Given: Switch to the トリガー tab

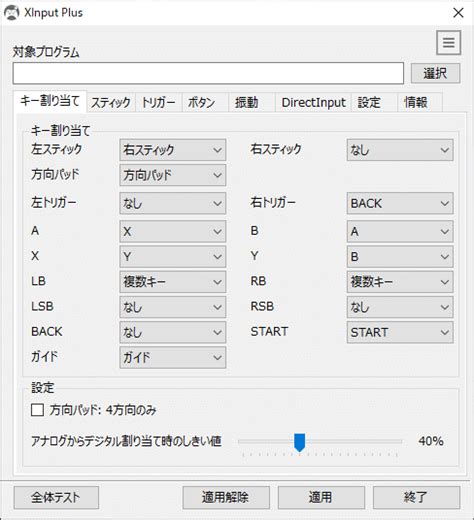Looking at the screenshot, I should (x=159, y=102).
